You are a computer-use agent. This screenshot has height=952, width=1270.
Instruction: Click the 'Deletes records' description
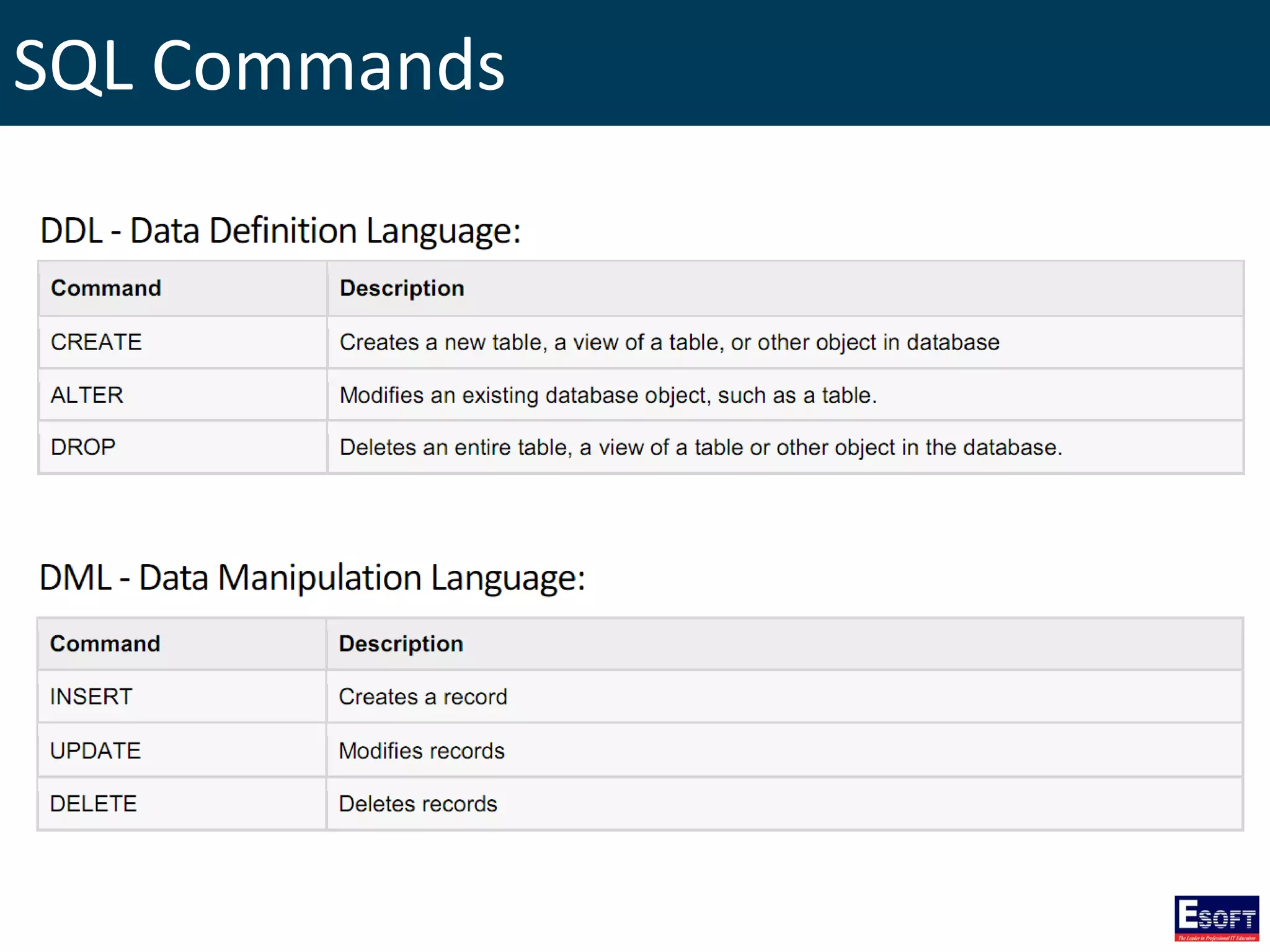(x=418, y=804)
